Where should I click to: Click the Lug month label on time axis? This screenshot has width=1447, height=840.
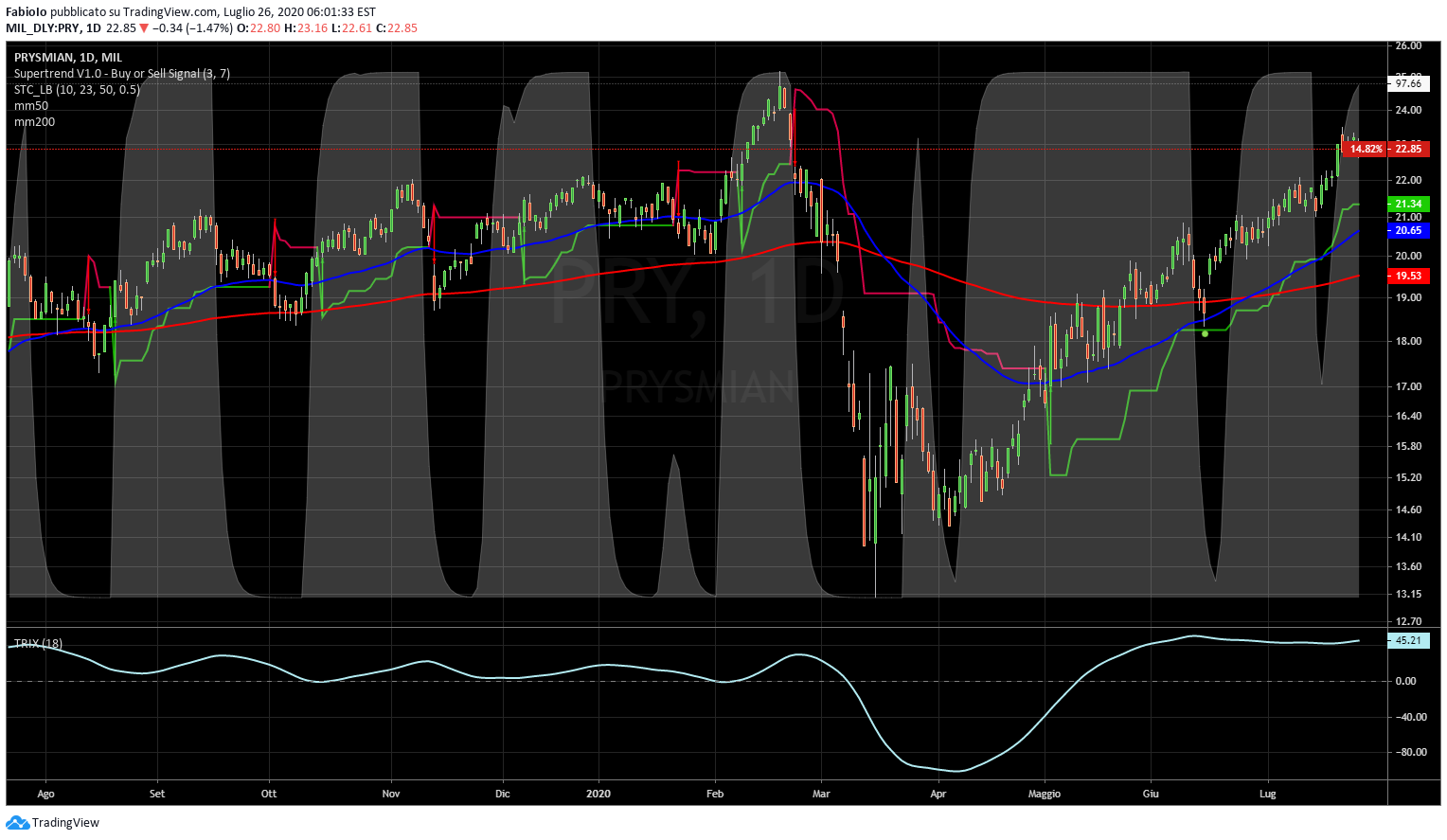tap(1268, 794)
